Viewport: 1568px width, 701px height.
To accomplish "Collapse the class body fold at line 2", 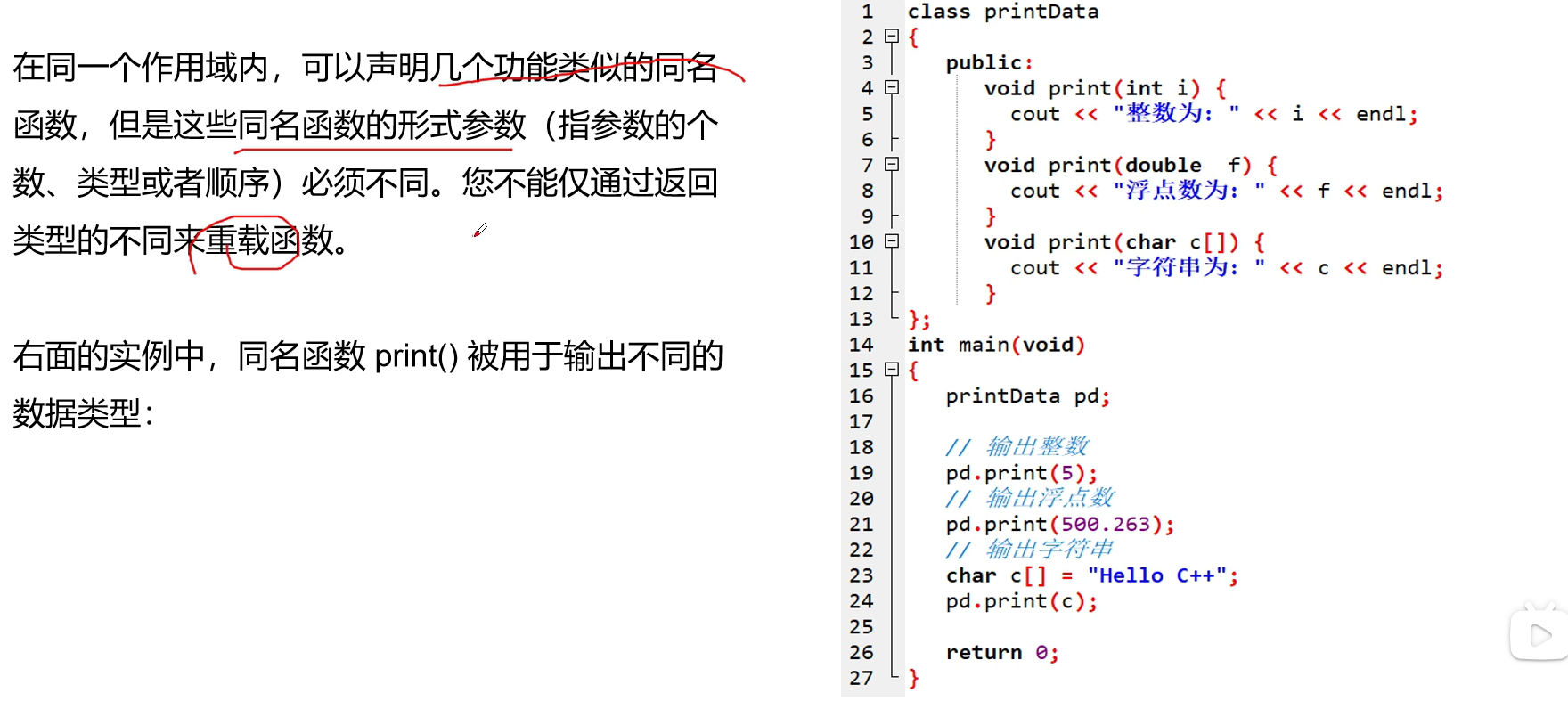I will (891, 37).
